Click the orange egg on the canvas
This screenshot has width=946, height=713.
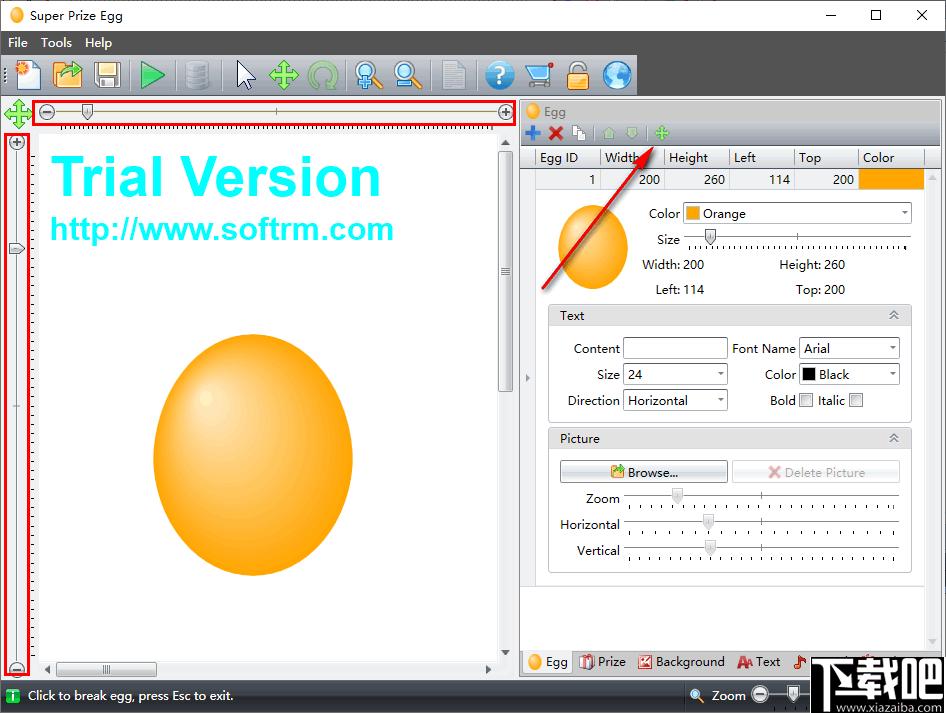click(x=253, y=455)
